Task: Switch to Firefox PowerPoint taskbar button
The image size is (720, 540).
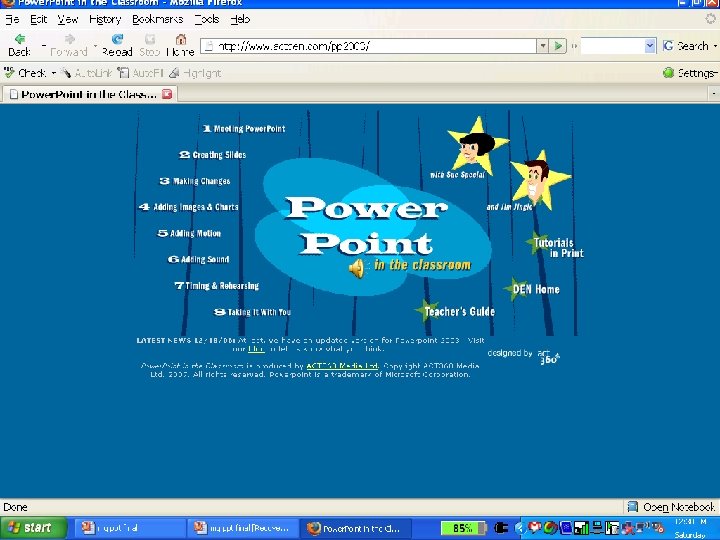Action: pyautogui.click(x=356, y=528)
